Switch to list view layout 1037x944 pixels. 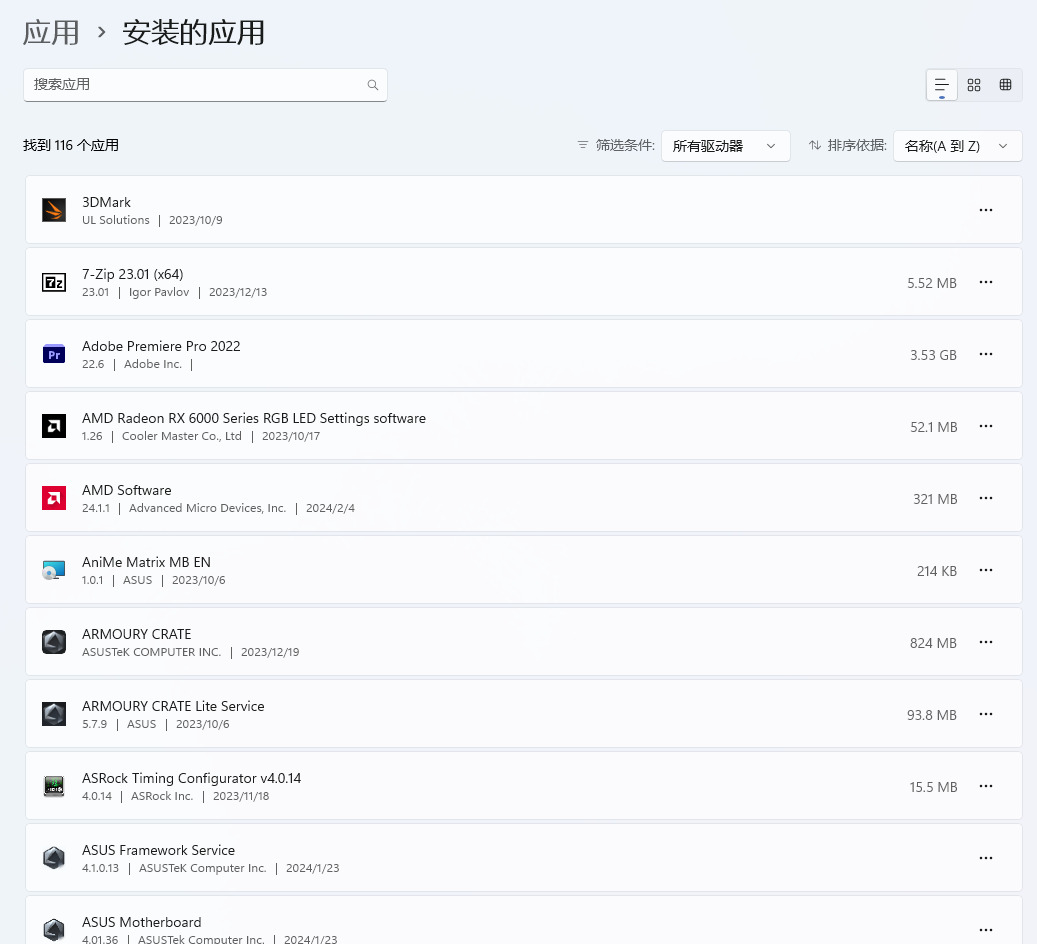pos(942,85)
